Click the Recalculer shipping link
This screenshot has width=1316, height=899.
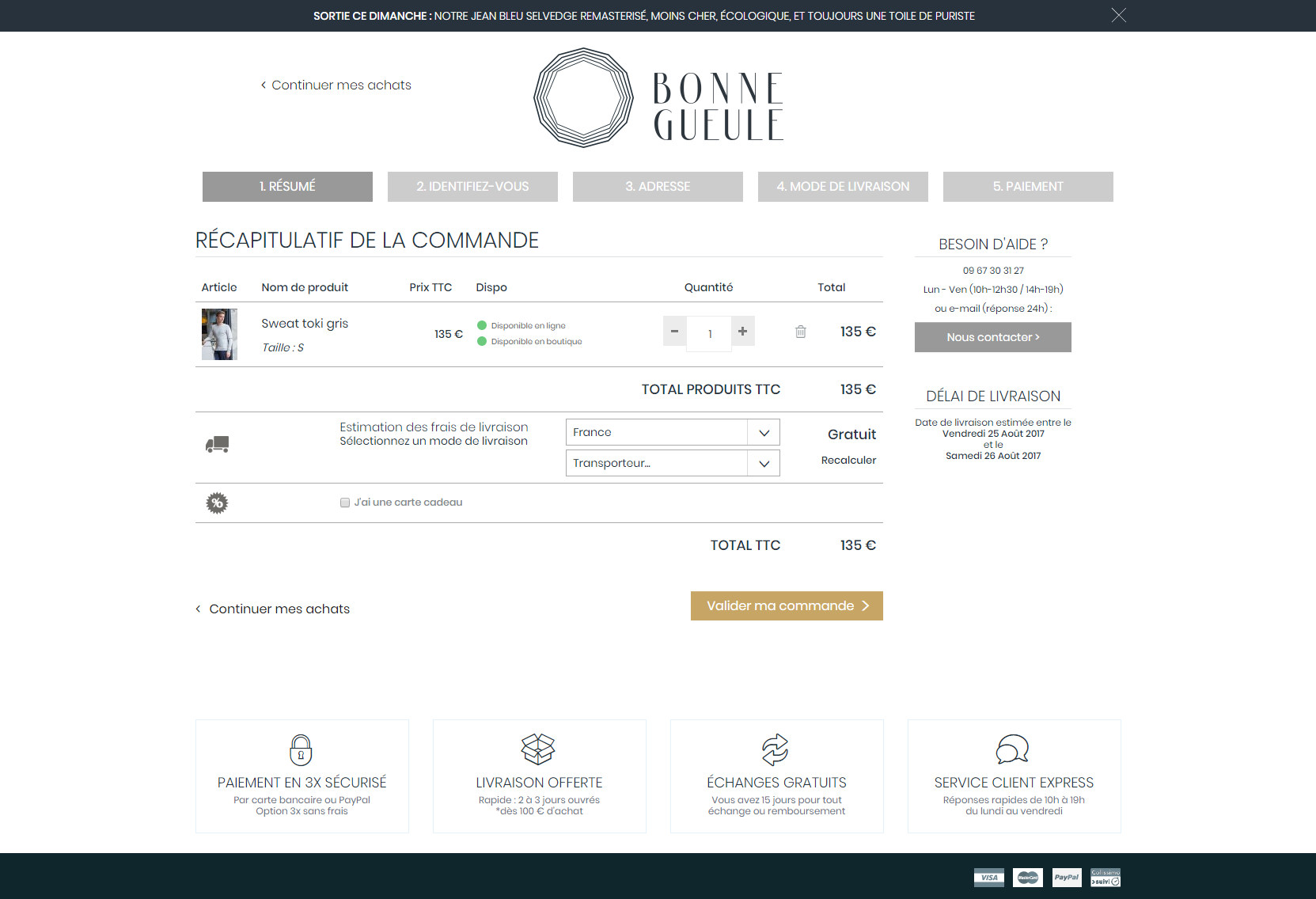click(848, 460)
